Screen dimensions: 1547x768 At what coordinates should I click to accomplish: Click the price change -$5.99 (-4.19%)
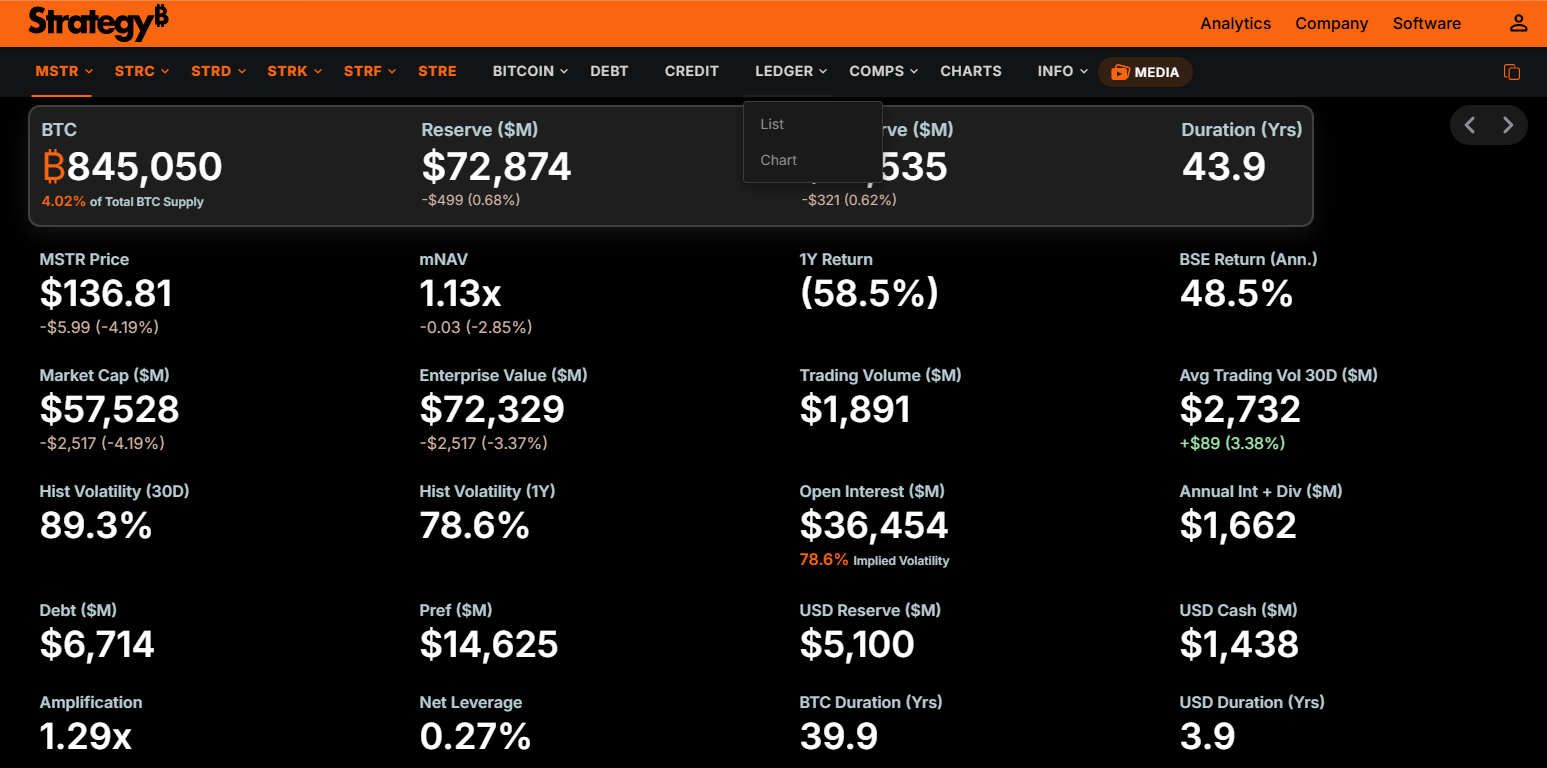[x=99, y=327]
